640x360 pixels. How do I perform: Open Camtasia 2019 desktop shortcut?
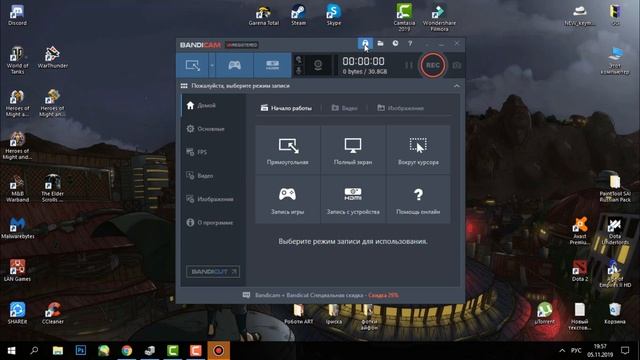[x=404, y=18]
